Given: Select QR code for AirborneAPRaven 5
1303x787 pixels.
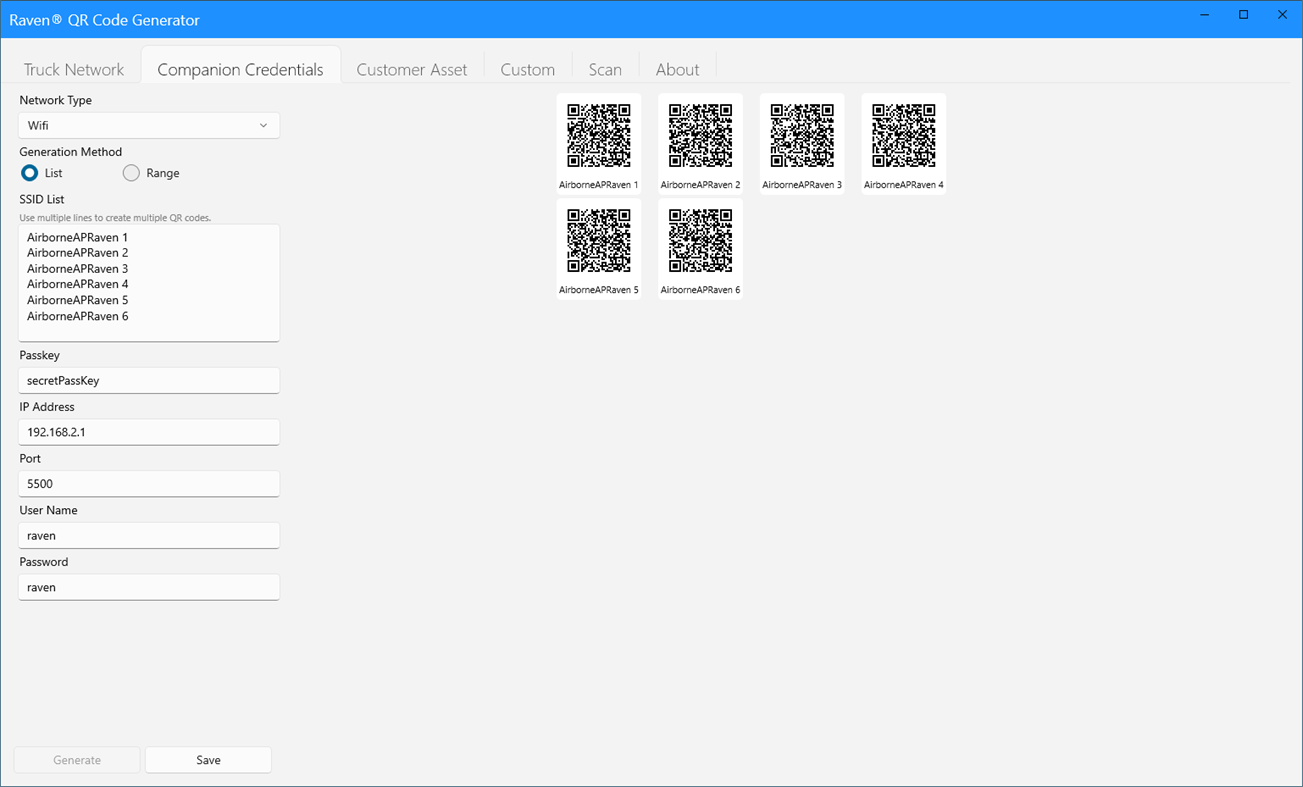Looking at the screenshot, I should 599,248.
